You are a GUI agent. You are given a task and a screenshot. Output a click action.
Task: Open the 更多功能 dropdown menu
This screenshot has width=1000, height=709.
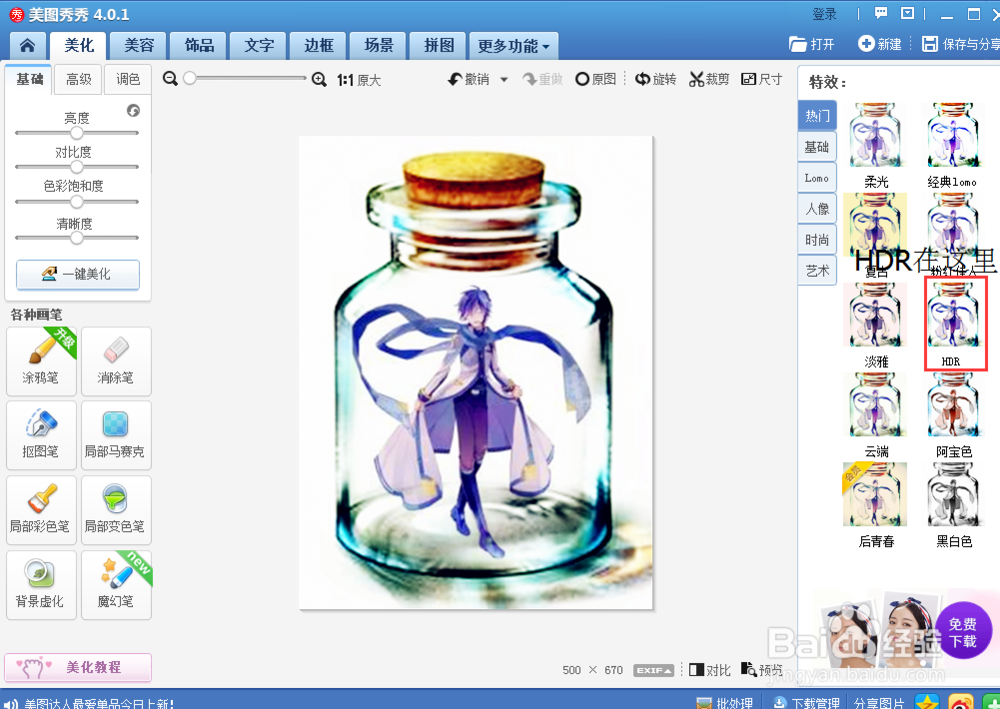(513, 46)
